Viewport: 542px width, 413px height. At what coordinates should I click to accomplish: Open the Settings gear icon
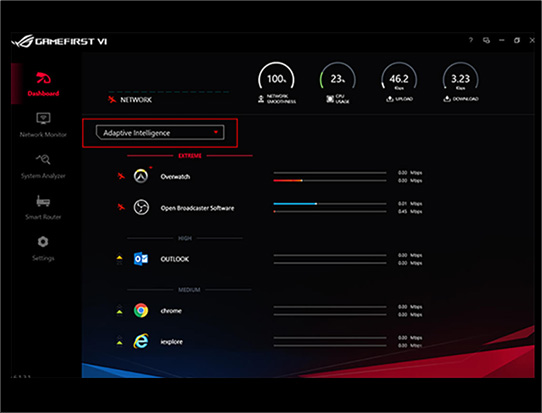tap(43, 242)
